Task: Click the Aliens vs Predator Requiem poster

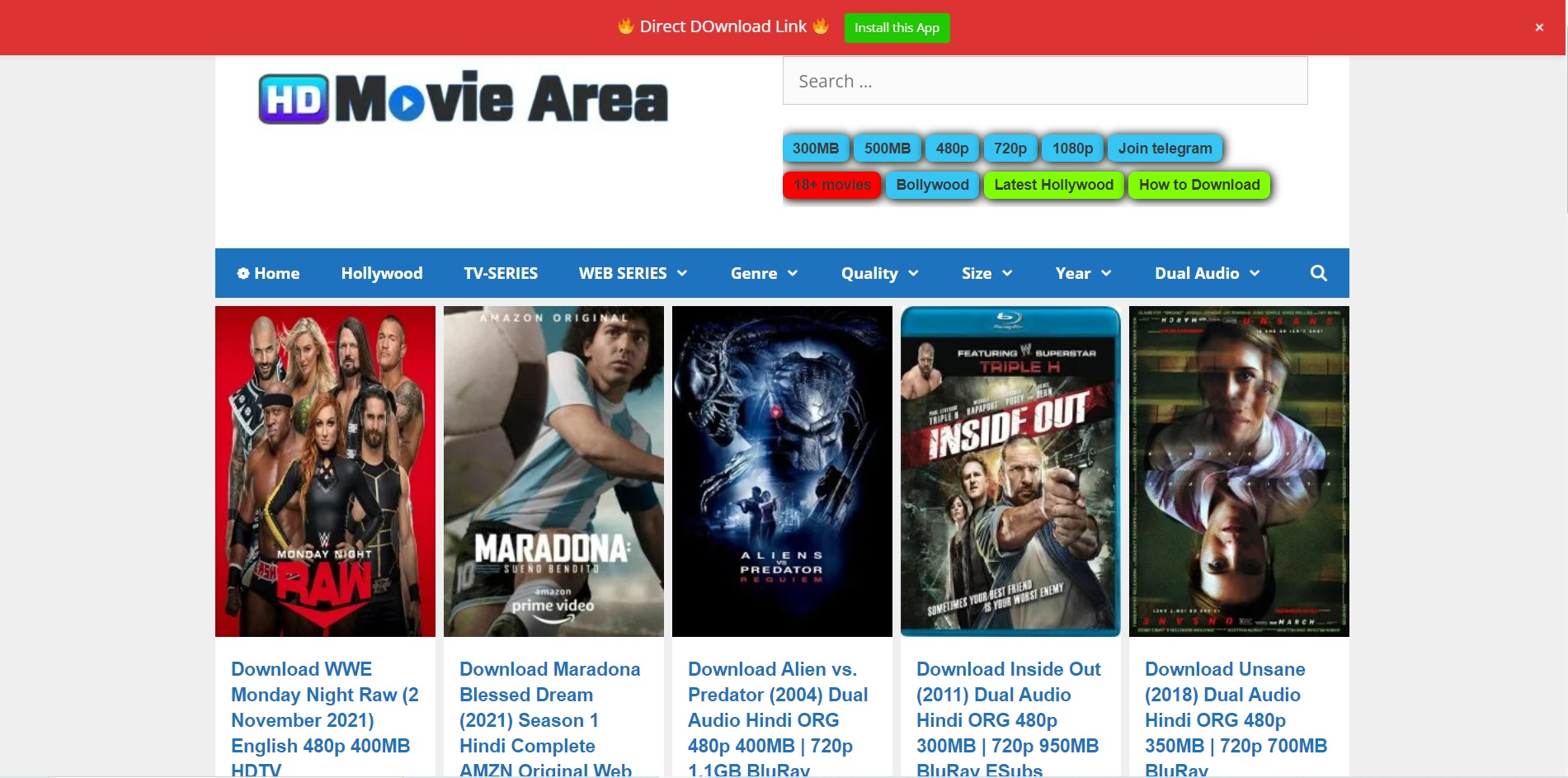Action: 782,471
